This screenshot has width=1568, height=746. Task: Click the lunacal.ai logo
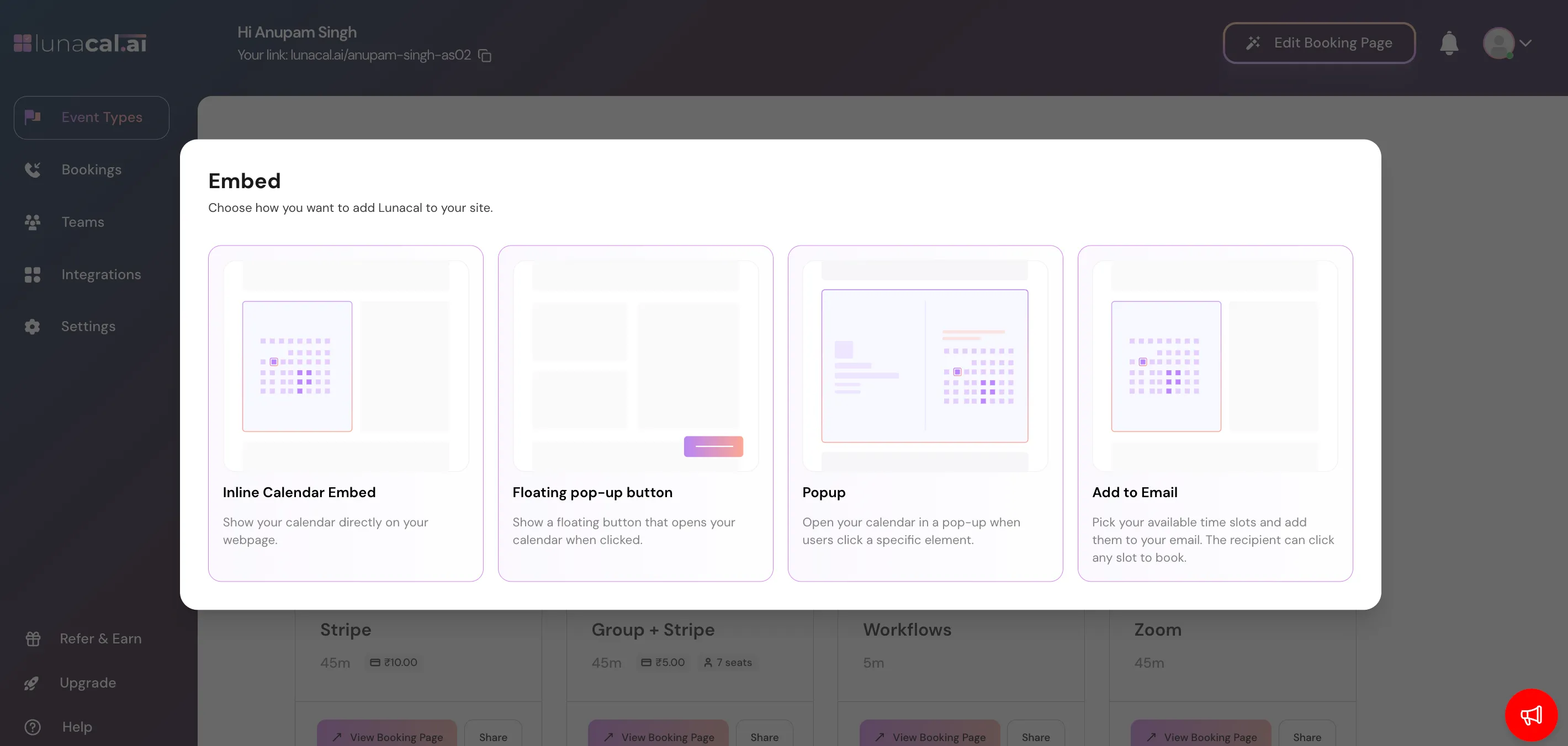tap(81, 43)
